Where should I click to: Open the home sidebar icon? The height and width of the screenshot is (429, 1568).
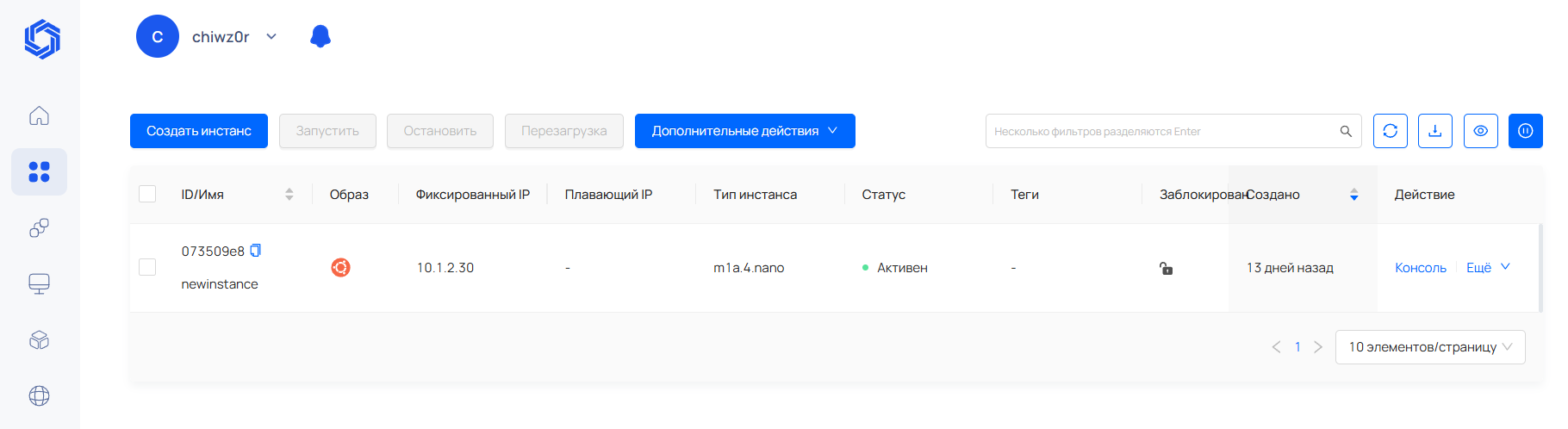point(39,115)
